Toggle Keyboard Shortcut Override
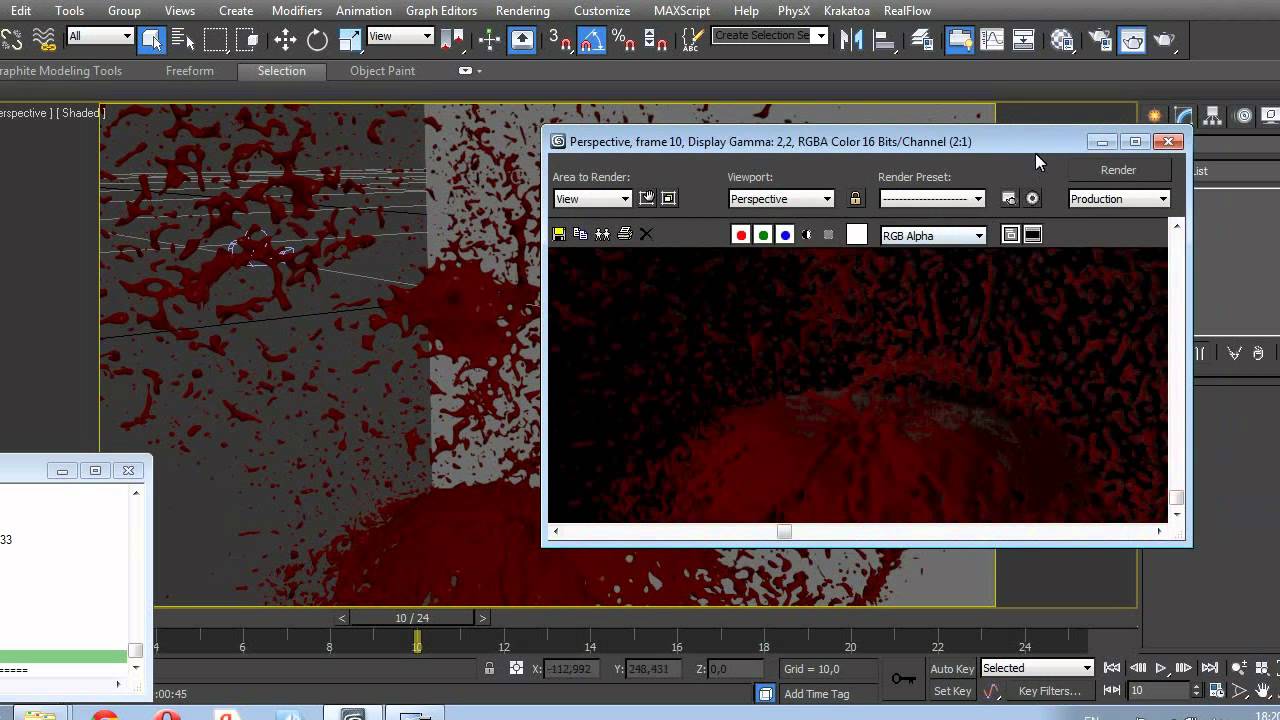 click(x=522, y=39)
